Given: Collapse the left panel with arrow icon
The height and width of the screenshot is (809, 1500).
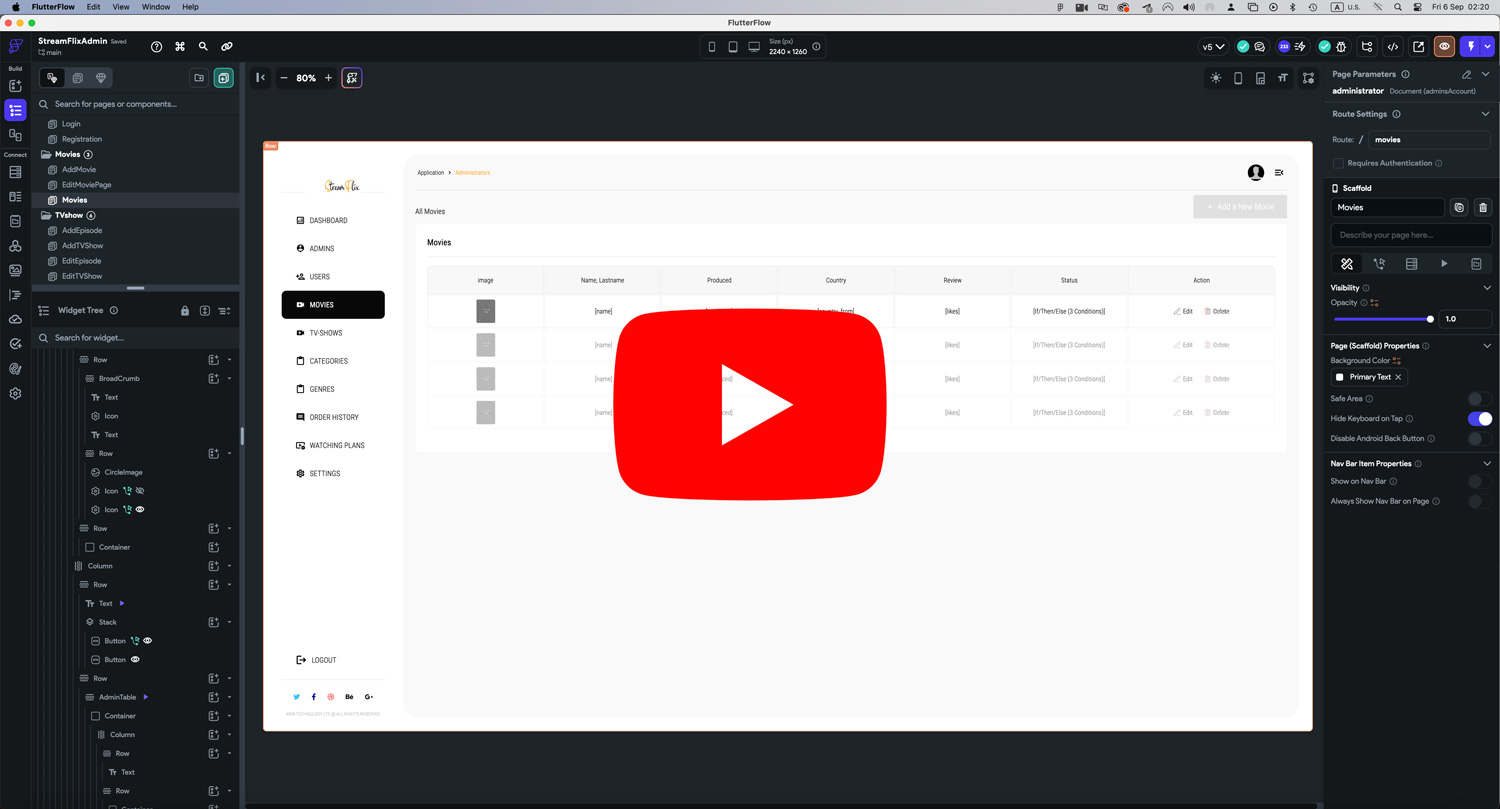Looking at the screenshot, I should click(x=260, y=78).
